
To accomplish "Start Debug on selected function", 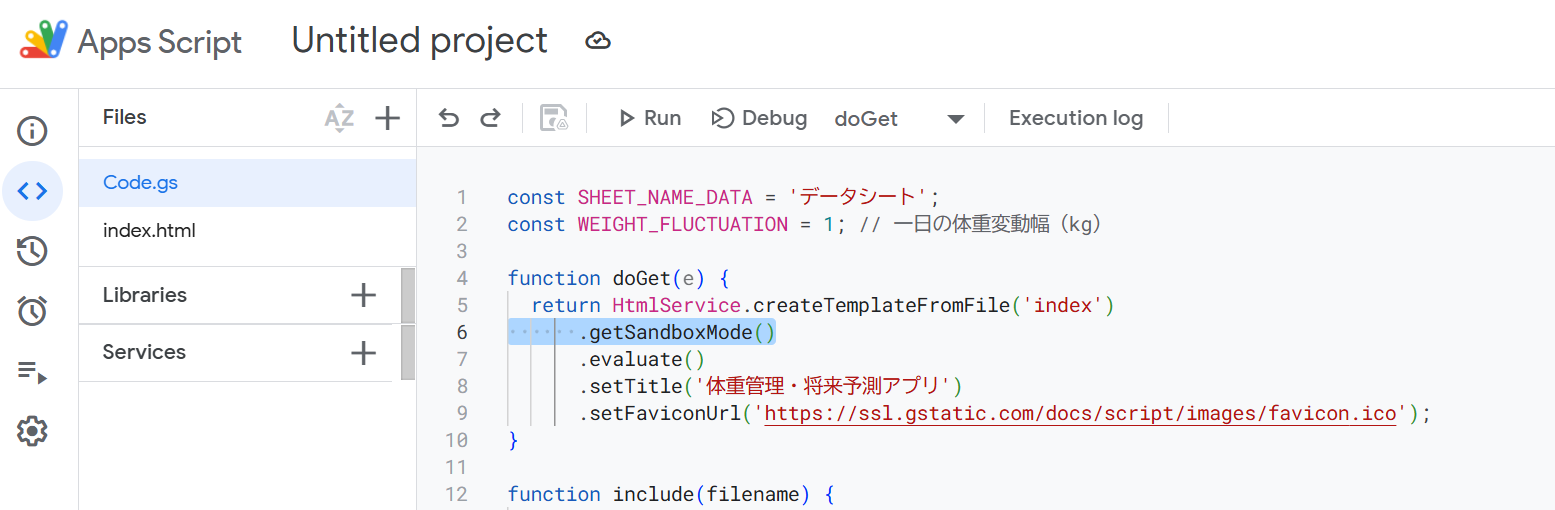I will pos(759,119).
